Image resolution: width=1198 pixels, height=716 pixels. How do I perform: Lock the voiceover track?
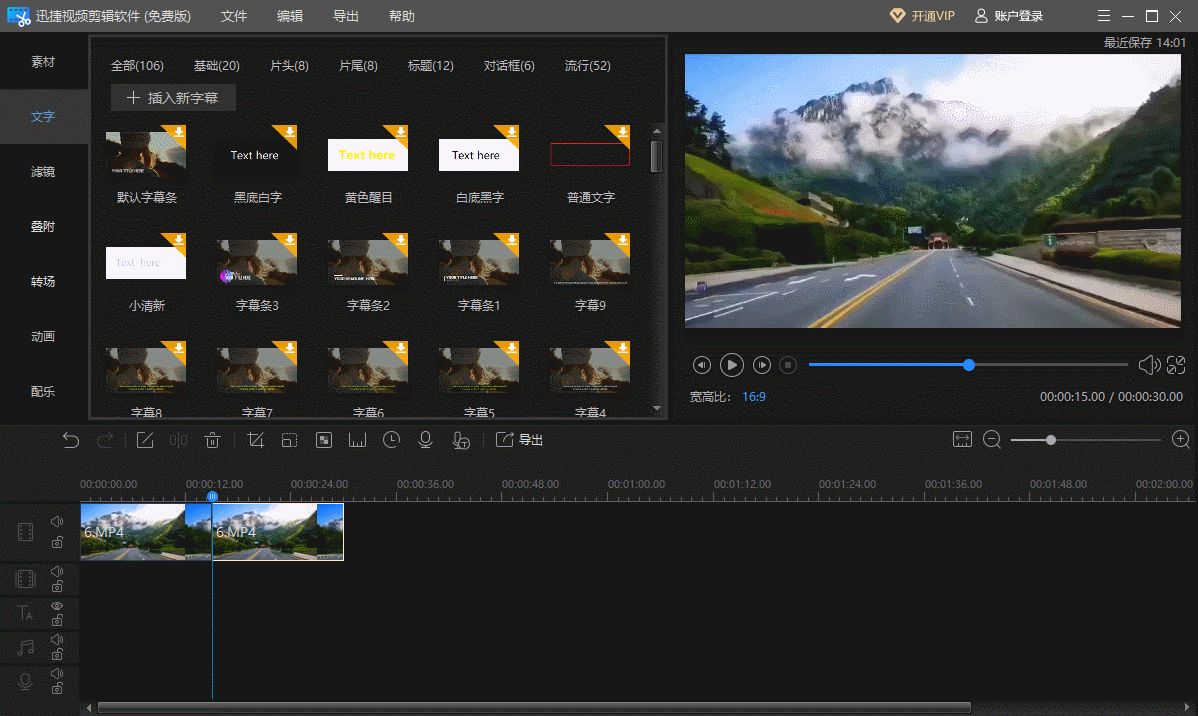point(57,688)
